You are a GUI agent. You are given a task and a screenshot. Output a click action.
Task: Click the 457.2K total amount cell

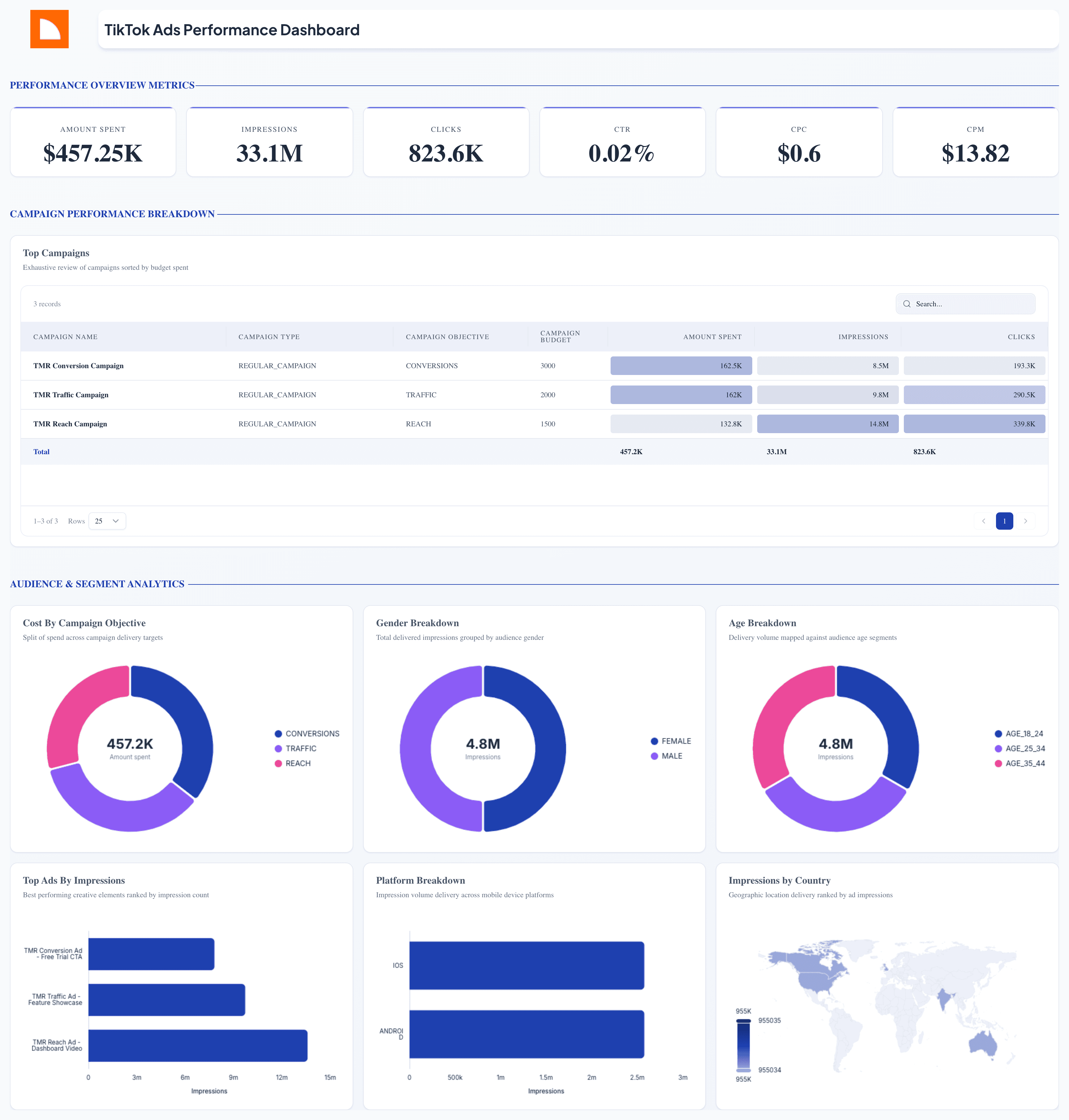pos(631,451)
